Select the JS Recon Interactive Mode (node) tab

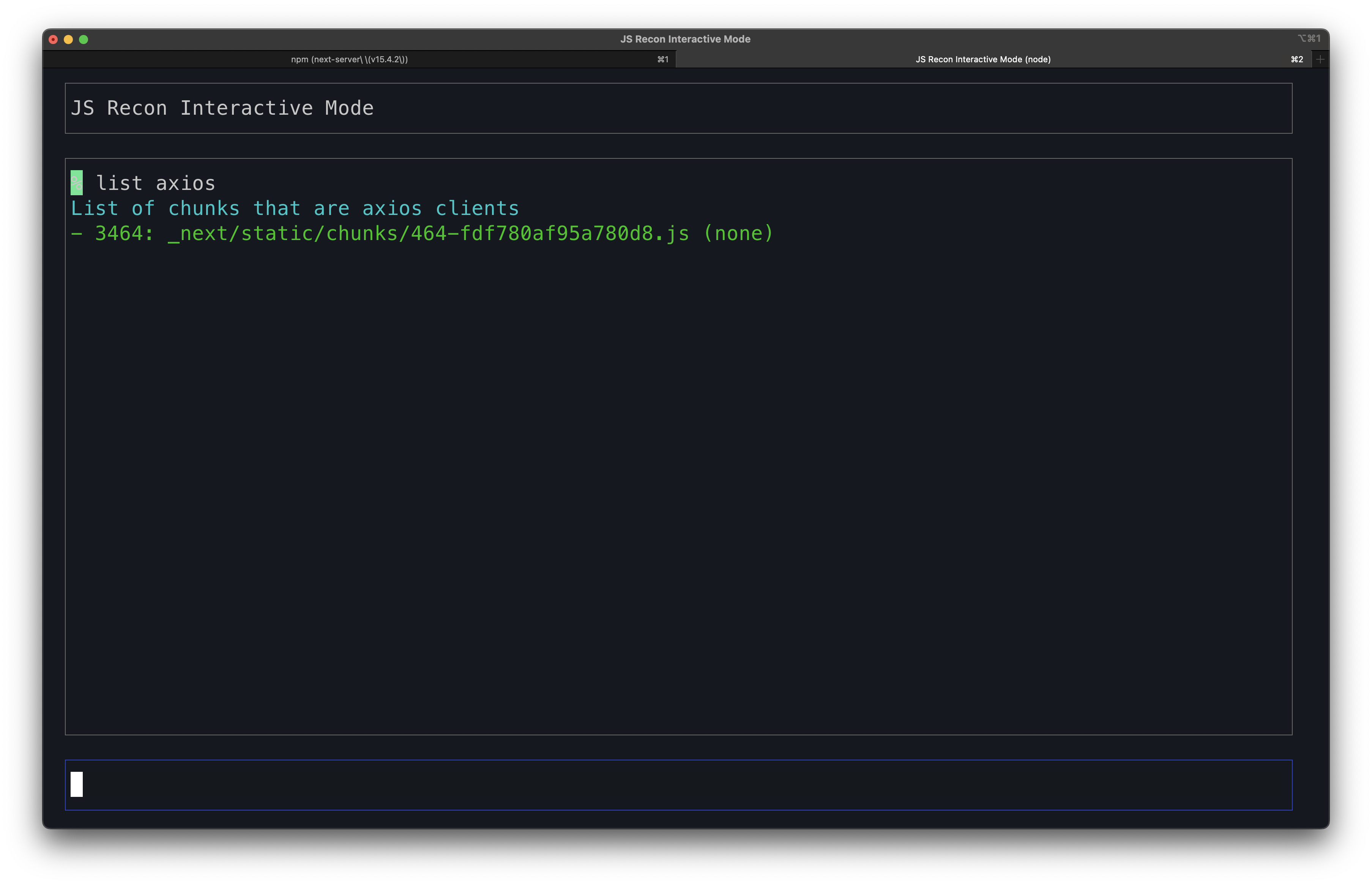983,58
